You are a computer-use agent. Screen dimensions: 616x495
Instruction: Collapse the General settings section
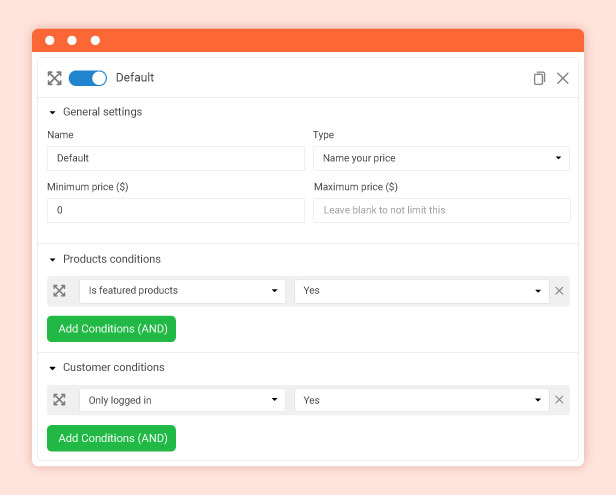tap(53, 112)
